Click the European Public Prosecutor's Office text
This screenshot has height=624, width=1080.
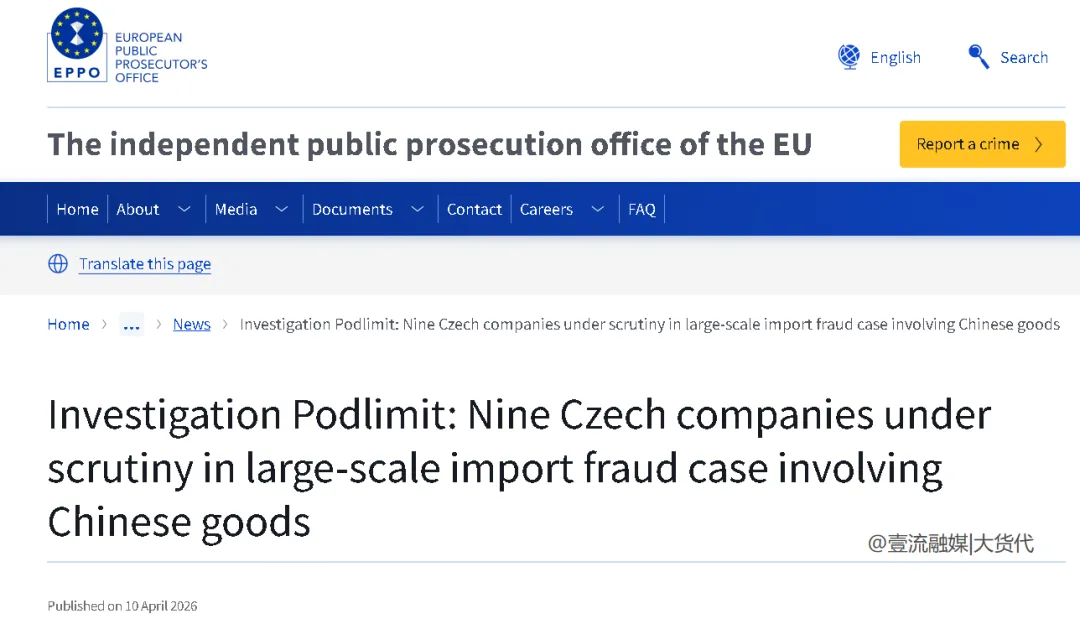[x=160, y=57]
